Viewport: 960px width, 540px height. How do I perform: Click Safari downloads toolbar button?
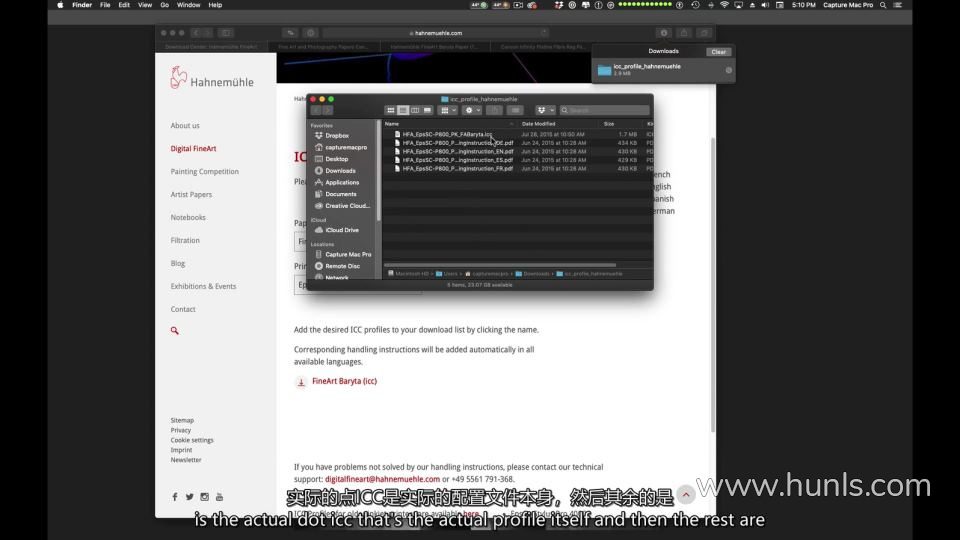click(664, 33)
